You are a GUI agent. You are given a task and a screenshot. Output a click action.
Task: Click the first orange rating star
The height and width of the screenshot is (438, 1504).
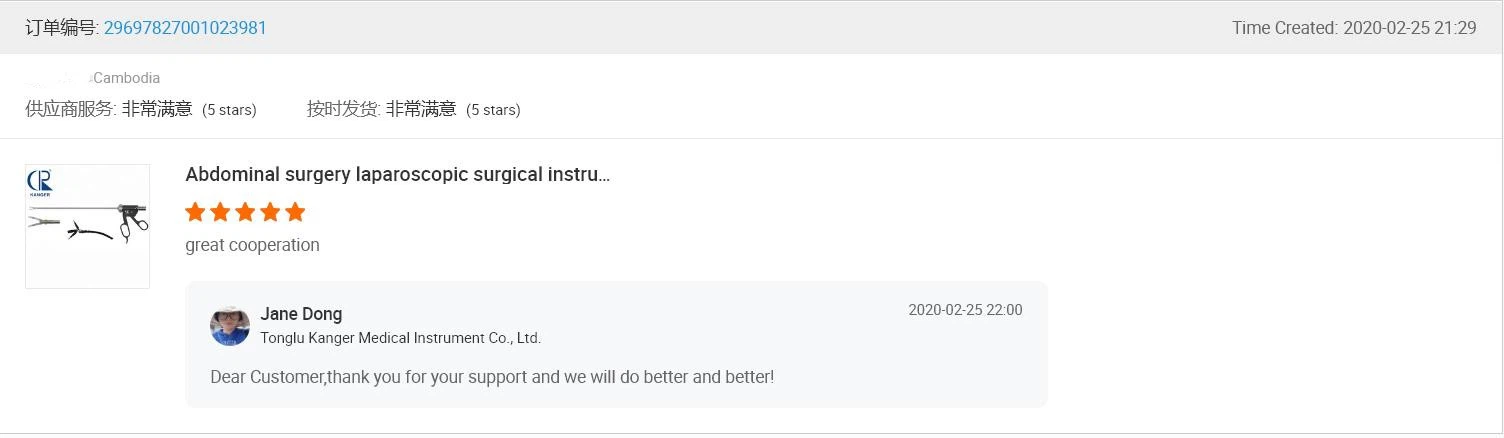[196, 212]
